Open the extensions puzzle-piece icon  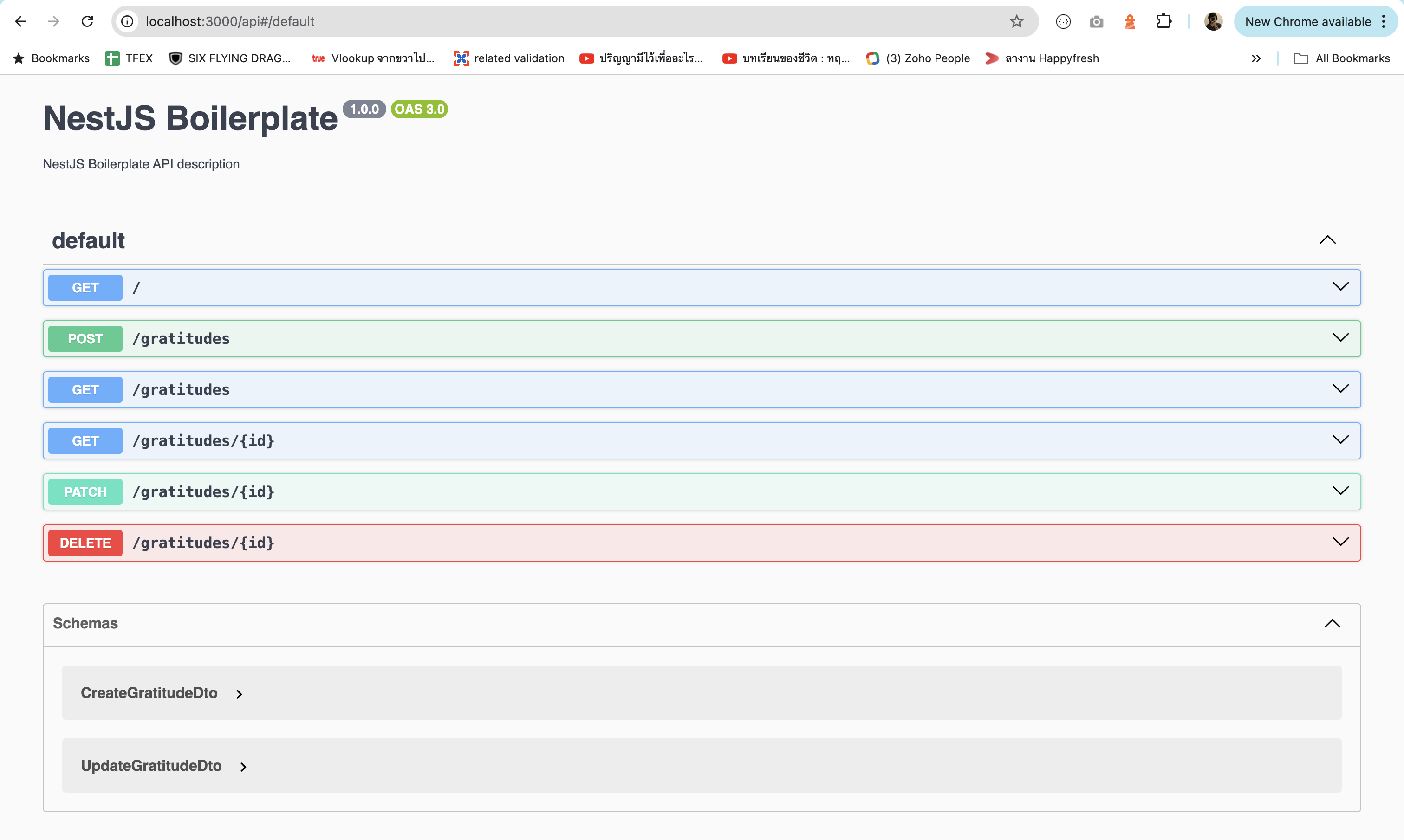pos(1163,21)
